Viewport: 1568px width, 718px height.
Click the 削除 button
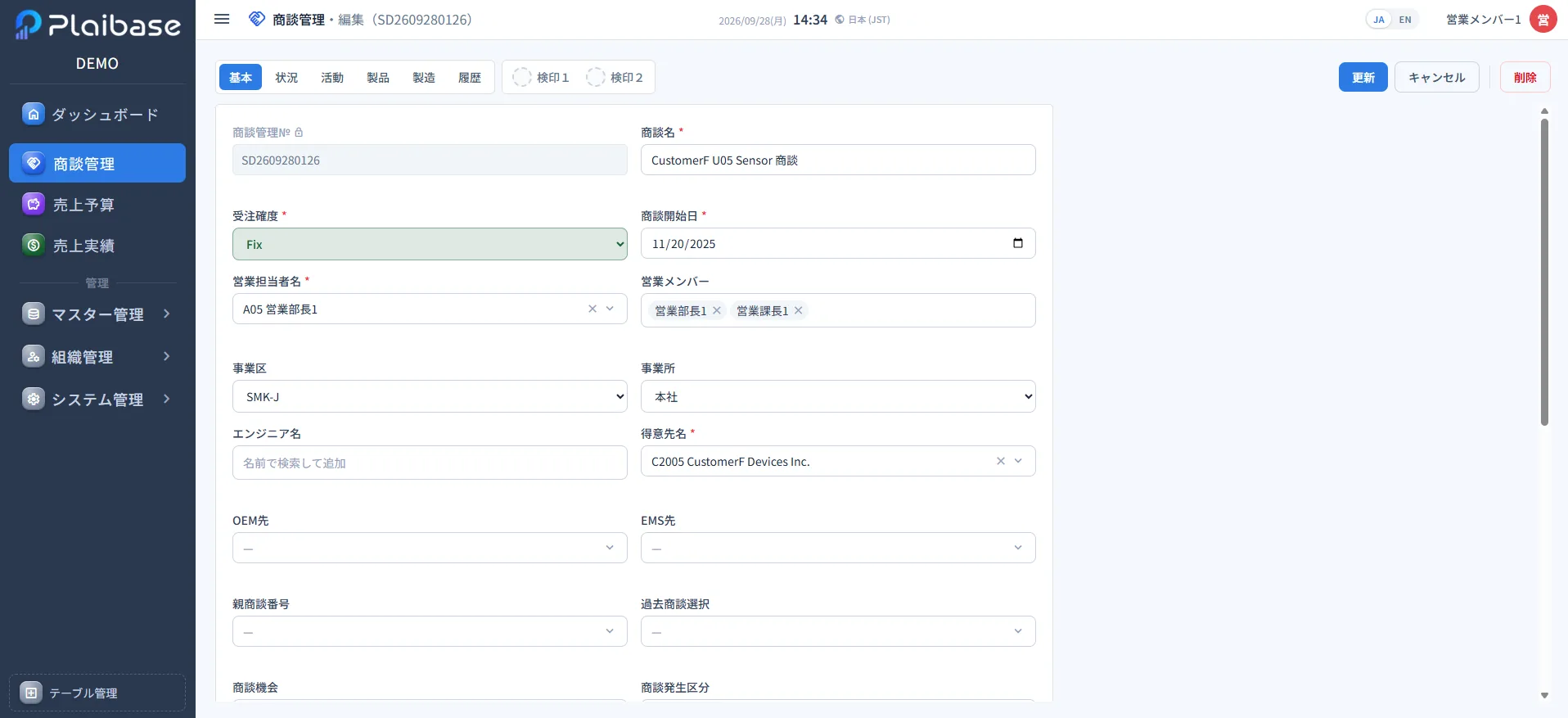coord(1525,77)
